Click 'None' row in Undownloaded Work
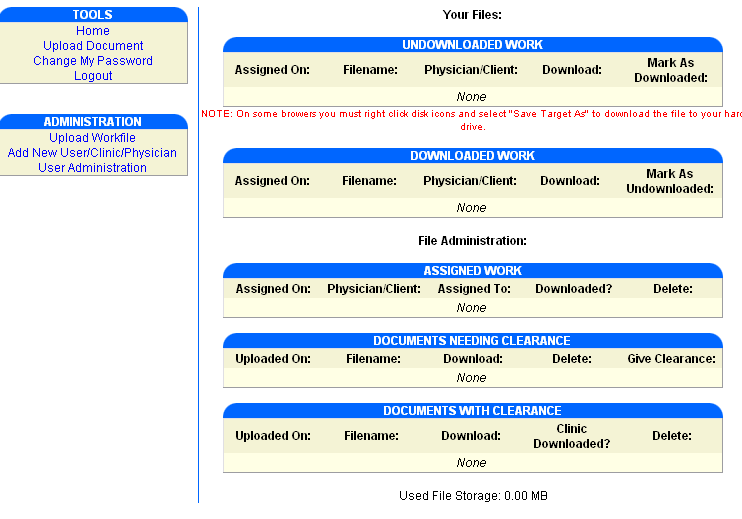Screen dimensions: 742x519 tap(472, 97)
